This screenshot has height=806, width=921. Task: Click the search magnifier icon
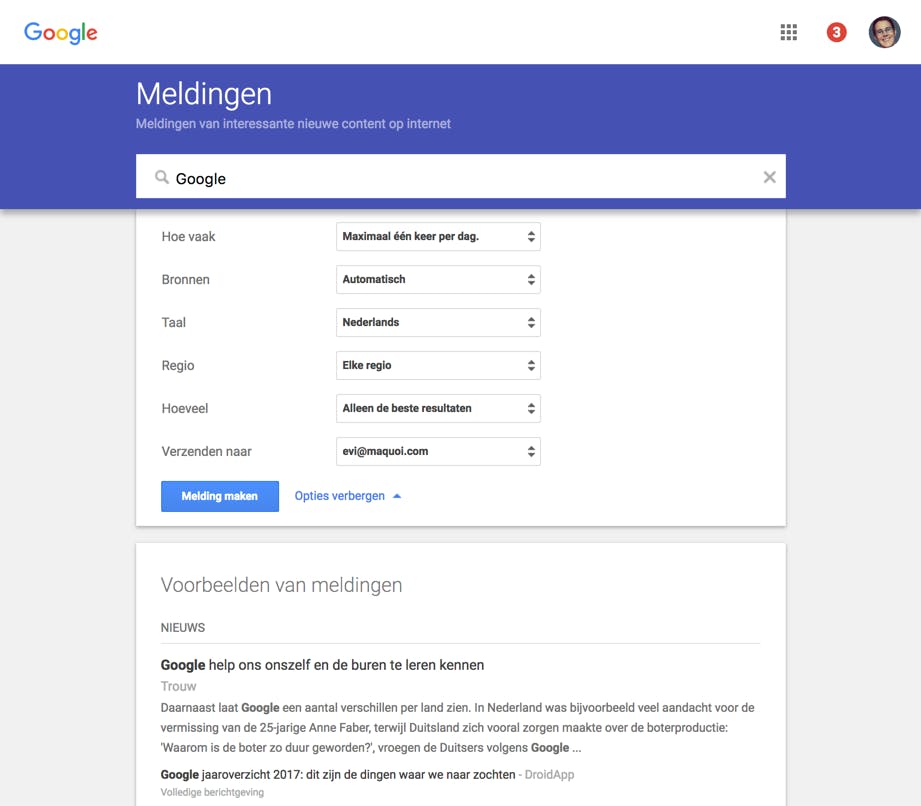tap(161, 178)
